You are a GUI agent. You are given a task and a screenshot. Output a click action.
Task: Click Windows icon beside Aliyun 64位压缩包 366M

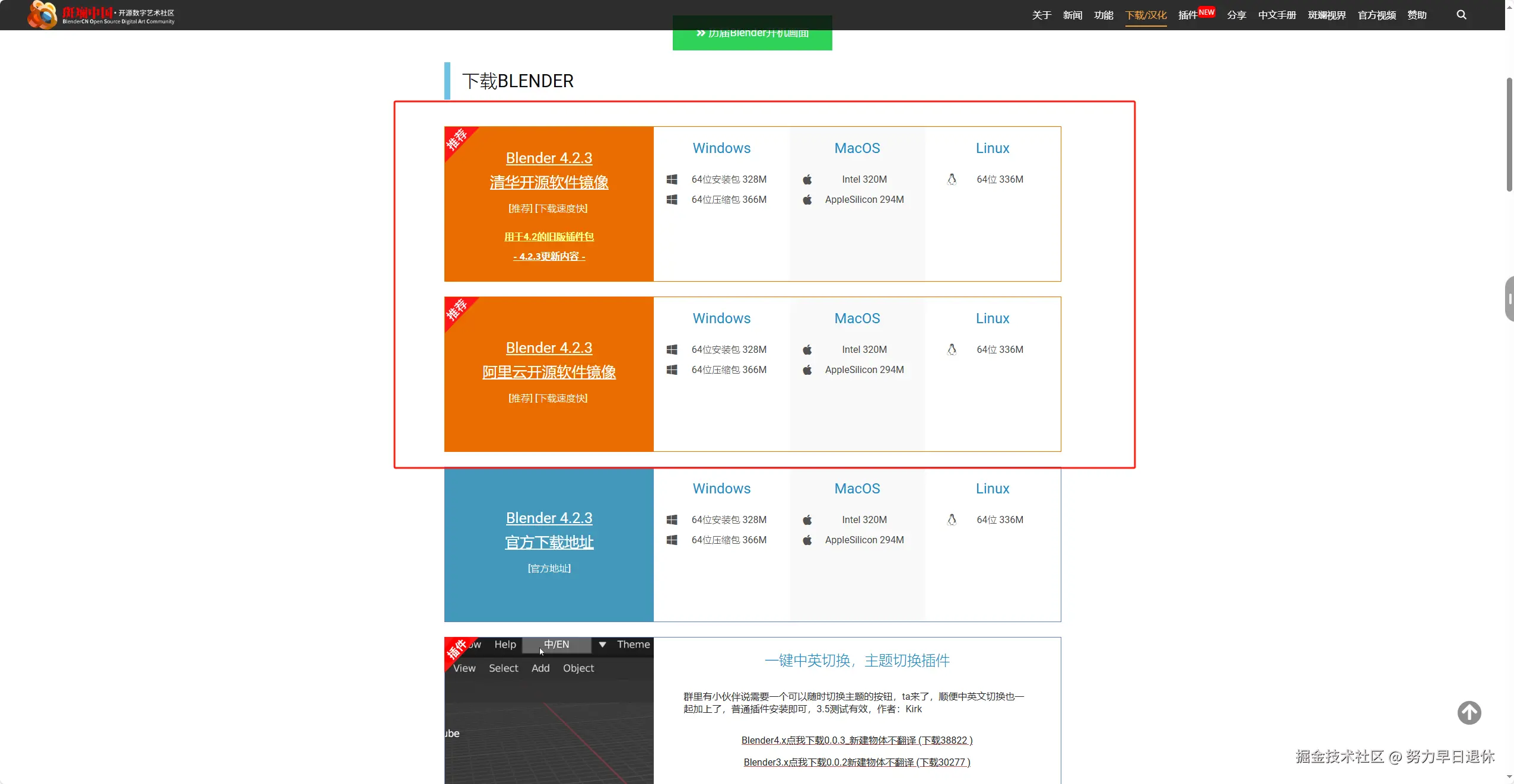[x=672, y=369]
